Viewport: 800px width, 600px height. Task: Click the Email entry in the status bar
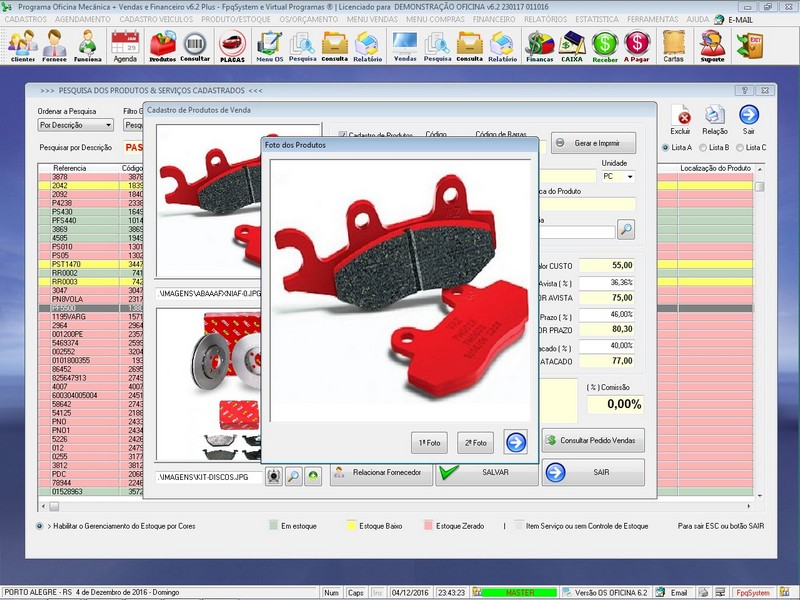tap(674, 593)
